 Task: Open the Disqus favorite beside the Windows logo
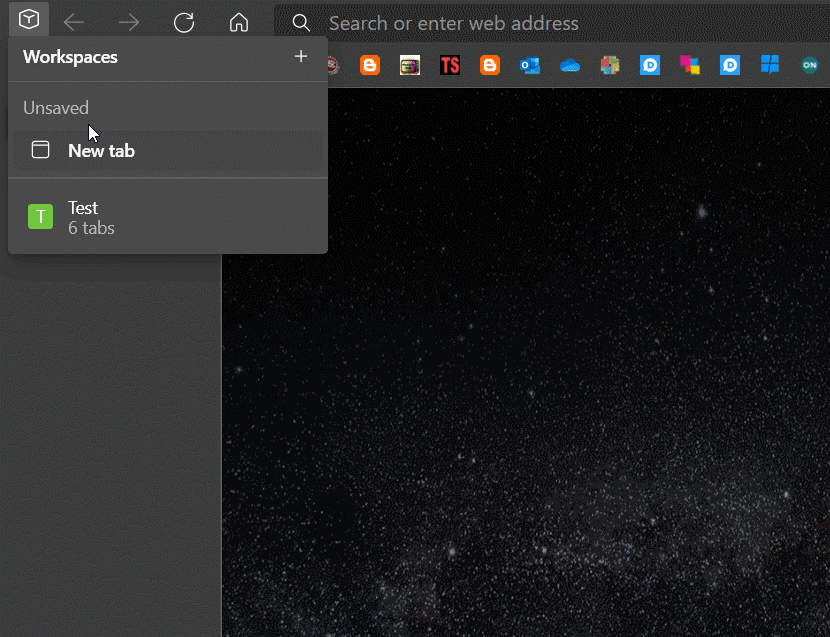coord(730,65)
